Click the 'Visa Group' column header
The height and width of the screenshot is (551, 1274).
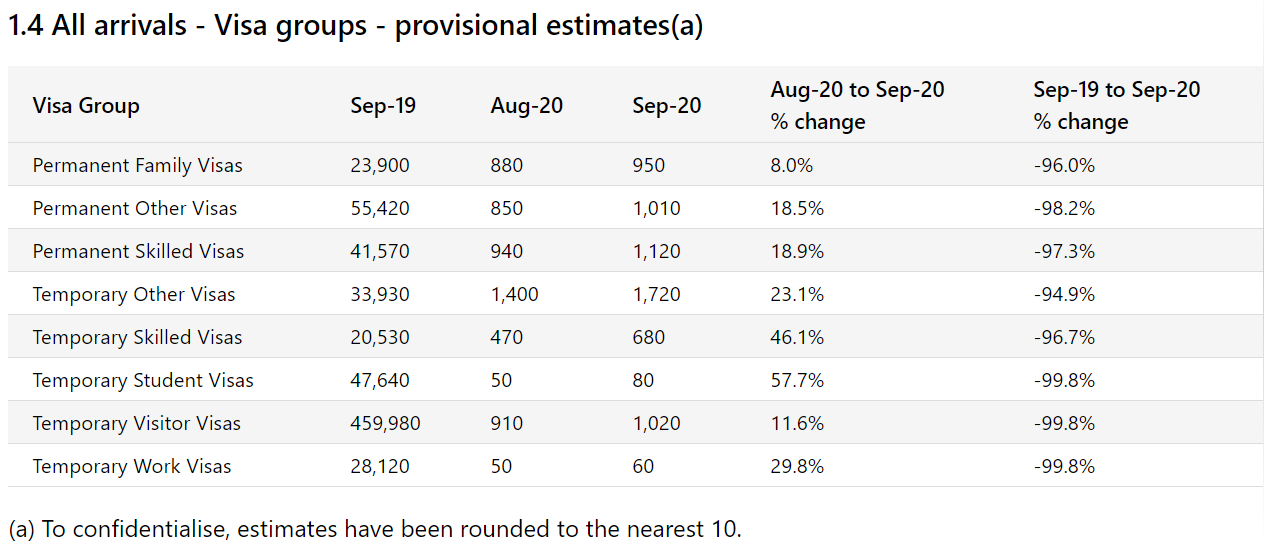(x=86, y=105)
